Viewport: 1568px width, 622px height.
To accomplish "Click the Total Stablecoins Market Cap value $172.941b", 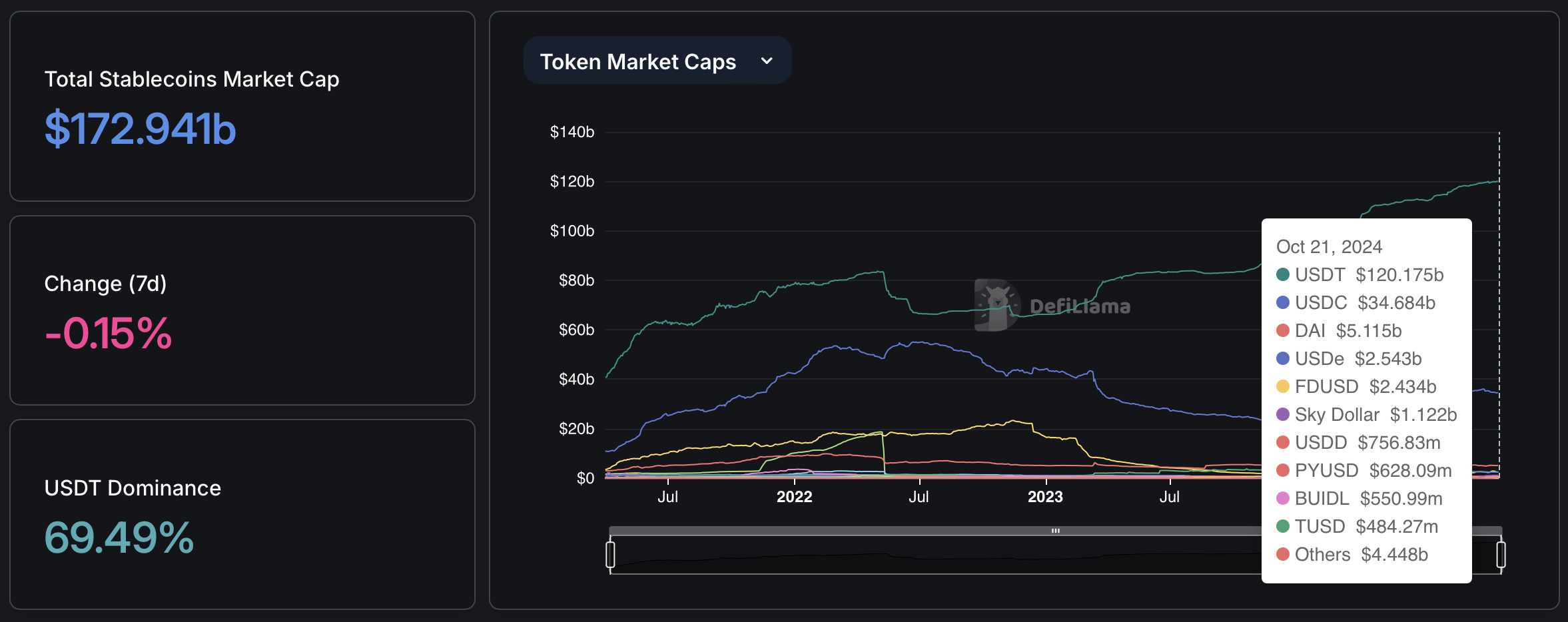I will tap(140, 129).
